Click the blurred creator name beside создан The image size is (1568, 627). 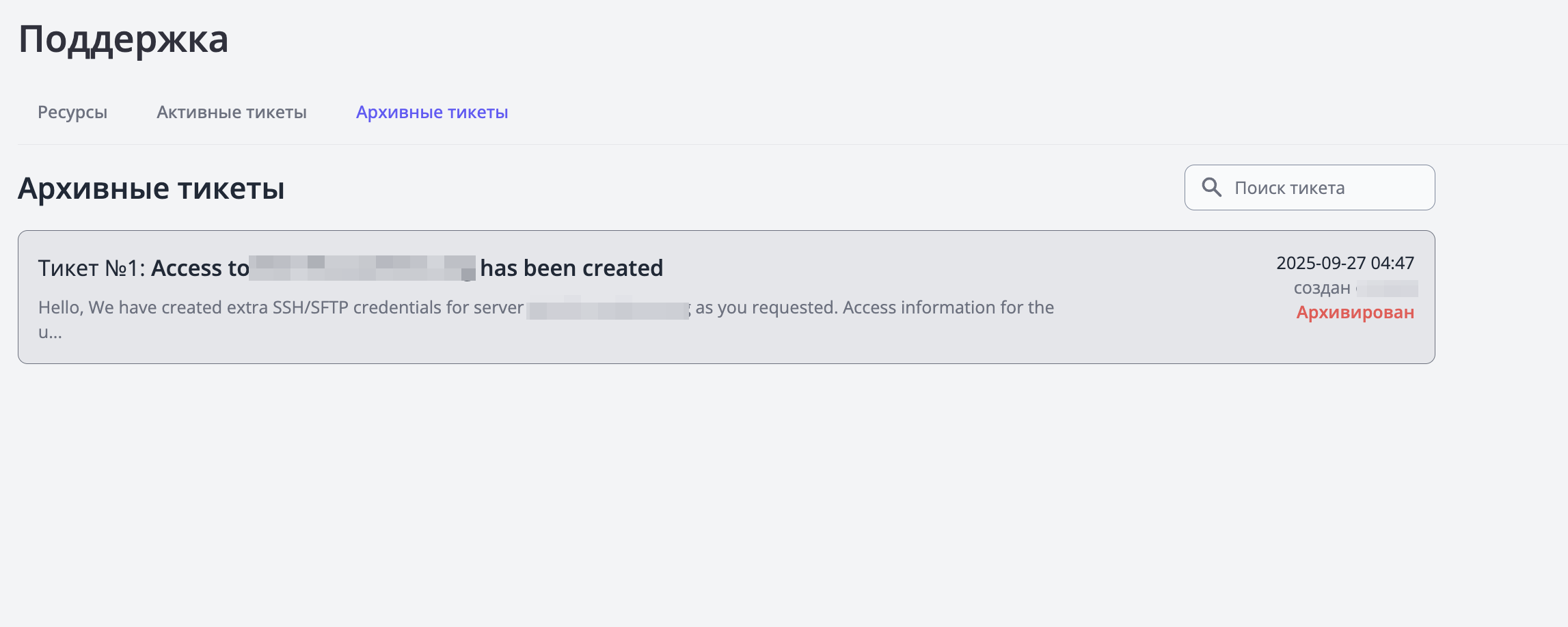tap(1388, 289)
